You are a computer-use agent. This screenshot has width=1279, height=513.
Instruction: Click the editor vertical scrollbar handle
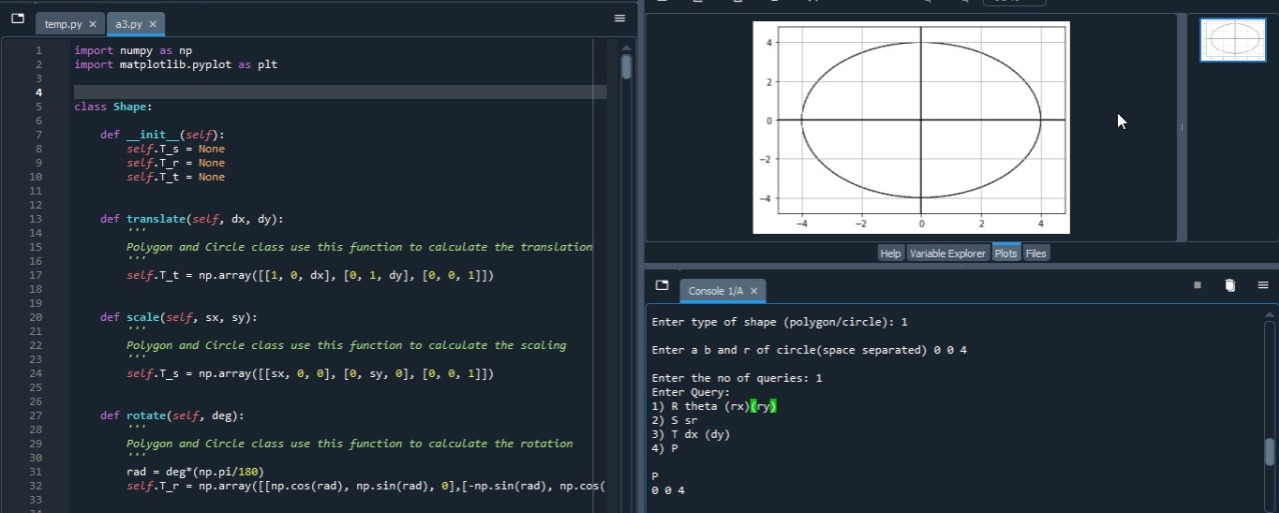pyautogui.click(x=626, y=67)
